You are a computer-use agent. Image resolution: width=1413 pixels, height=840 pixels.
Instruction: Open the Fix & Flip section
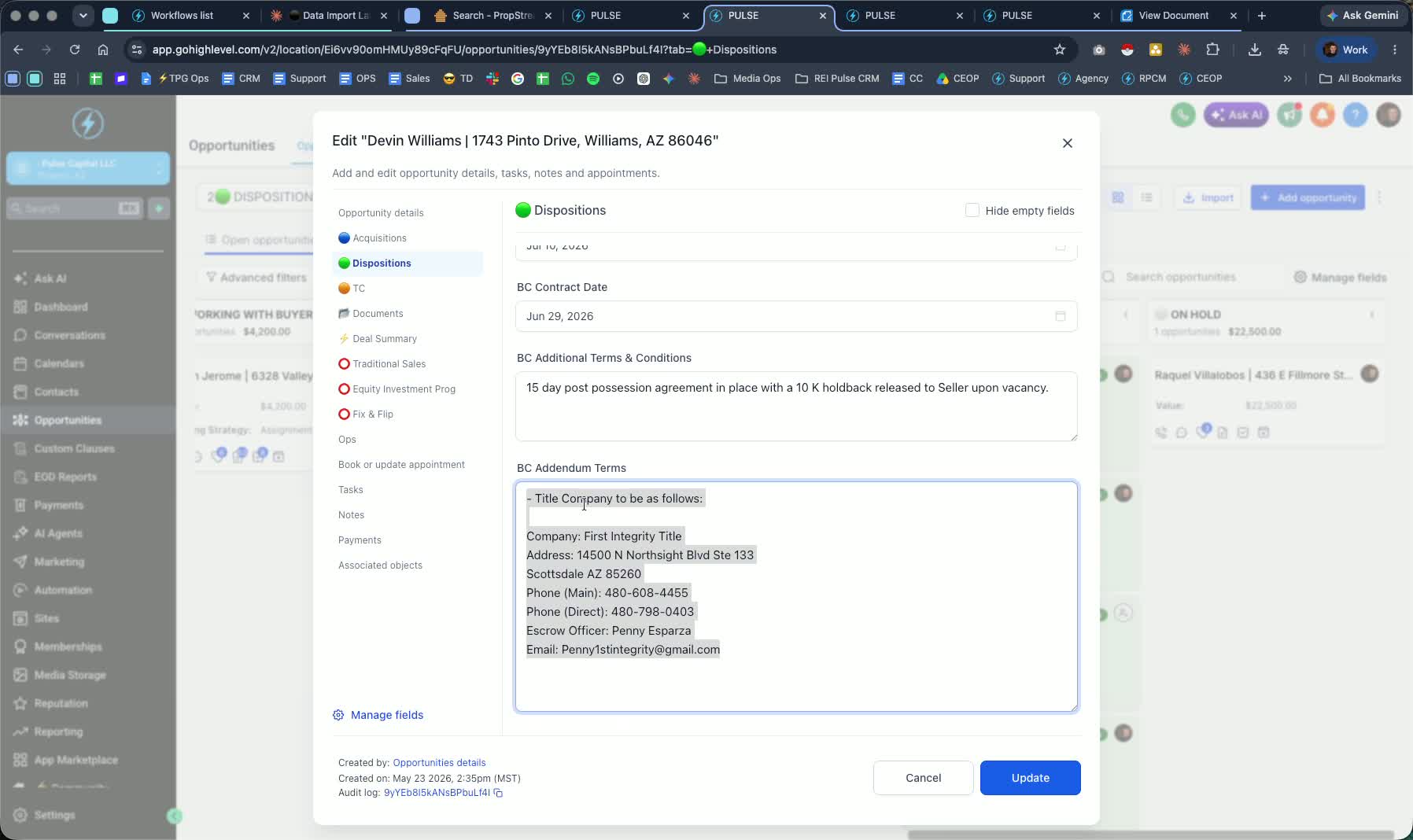(x=366, y=414)
